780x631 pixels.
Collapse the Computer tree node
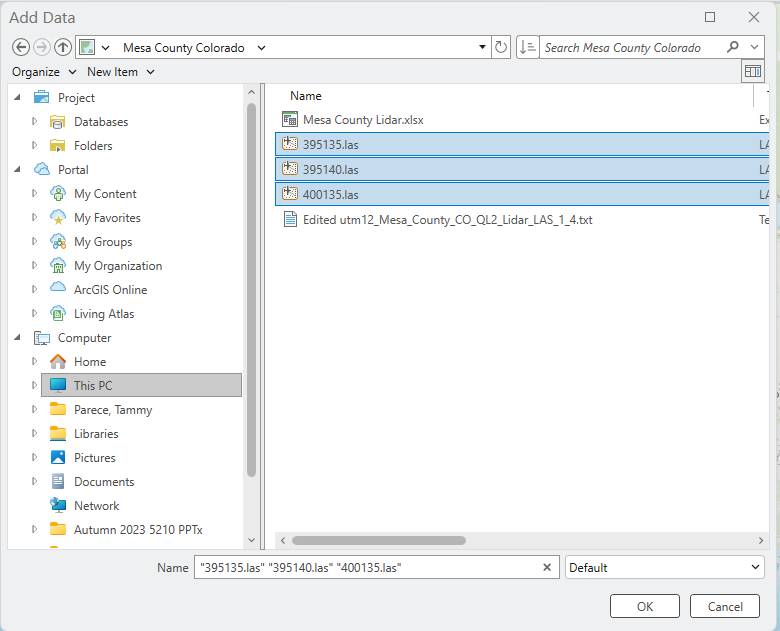point(17,337)
